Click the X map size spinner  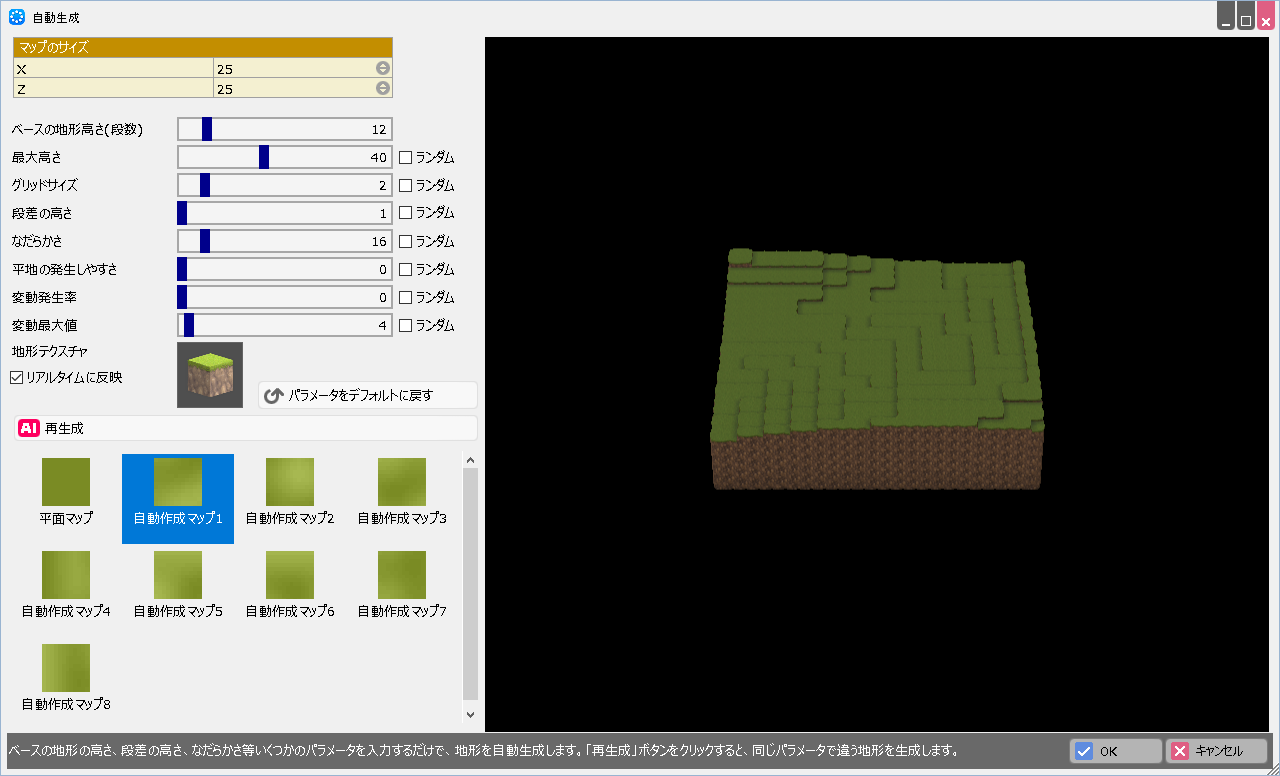coord(383,68)
